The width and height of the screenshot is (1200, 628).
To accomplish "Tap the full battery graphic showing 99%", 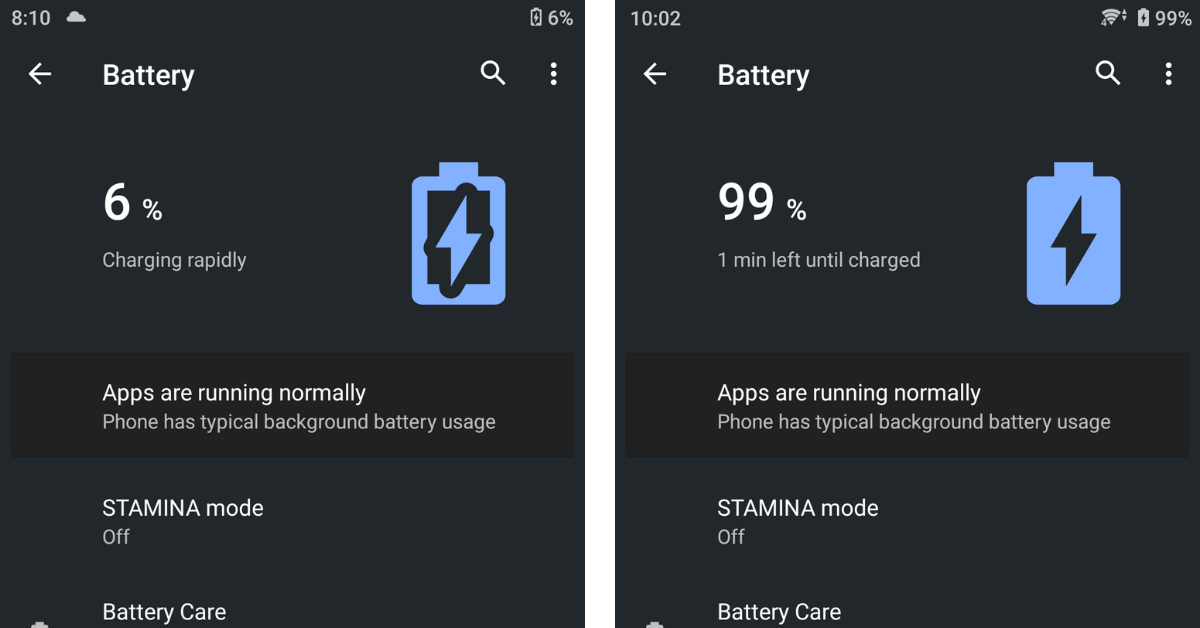I will pyautogui.click(x=1073, y=233).
